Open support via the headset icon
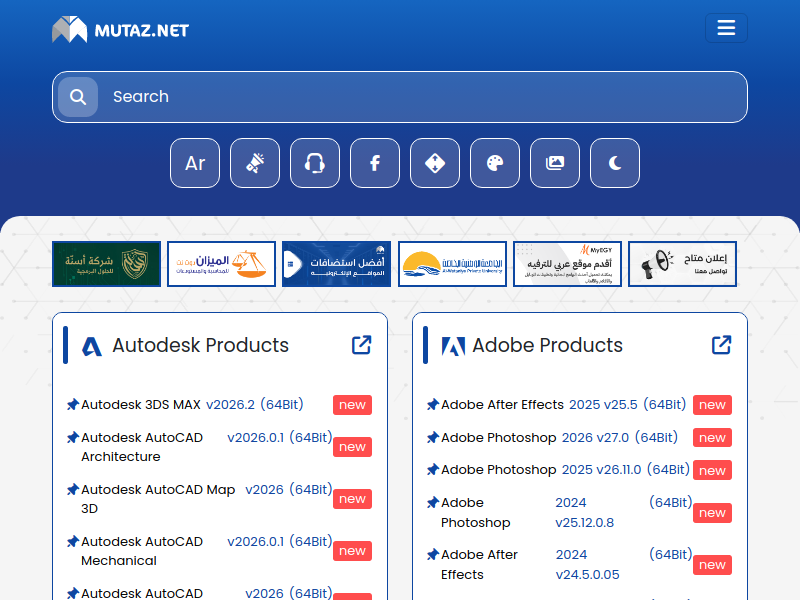Image resolution: width=800 pixels, height=600 pixels. click(315, 163)
